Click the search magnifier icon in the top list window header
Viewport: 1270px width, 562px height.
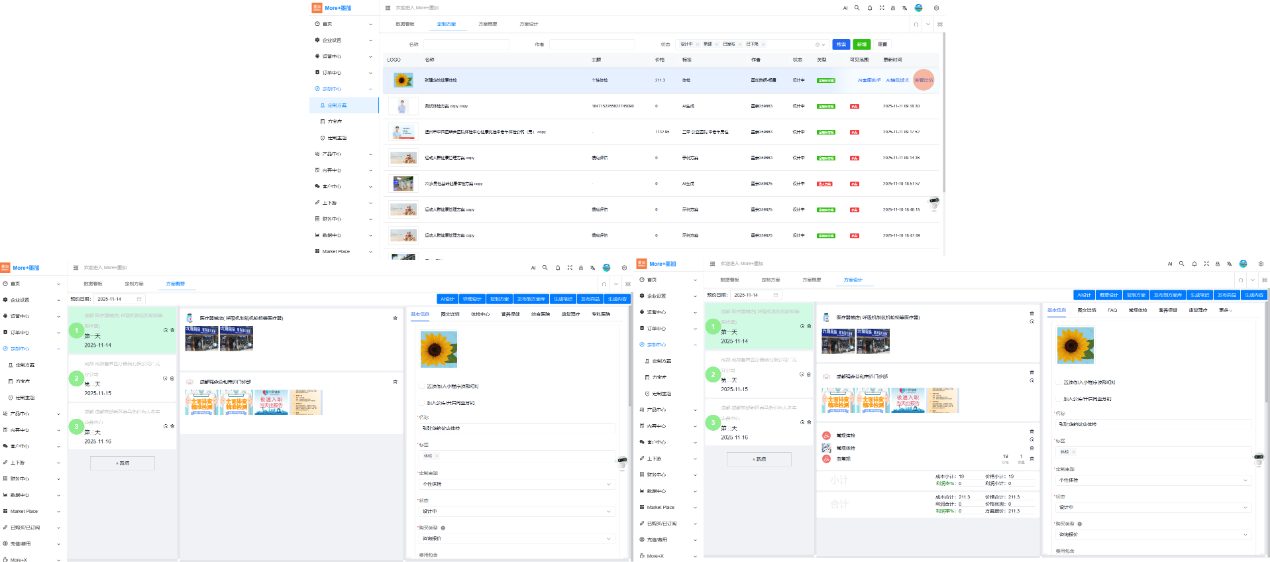(856, 7)
